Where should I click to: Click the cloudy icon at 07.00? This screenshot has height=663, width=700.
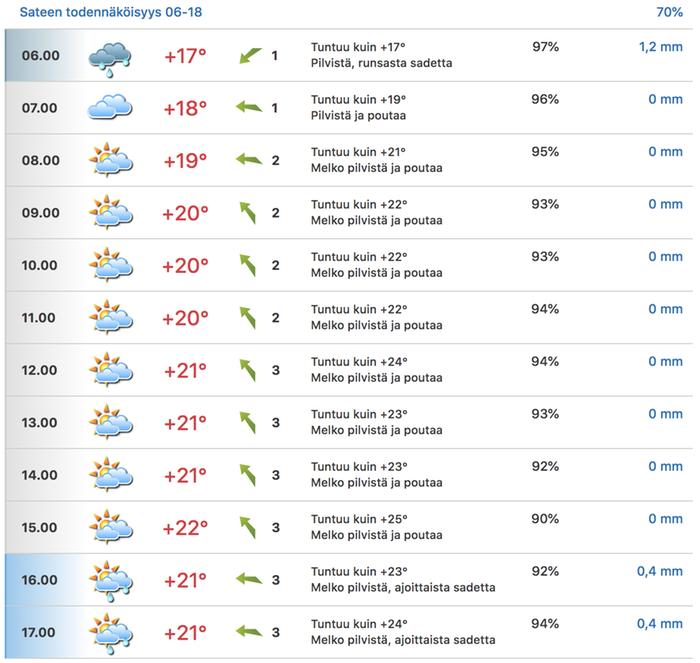coord(110,107)
